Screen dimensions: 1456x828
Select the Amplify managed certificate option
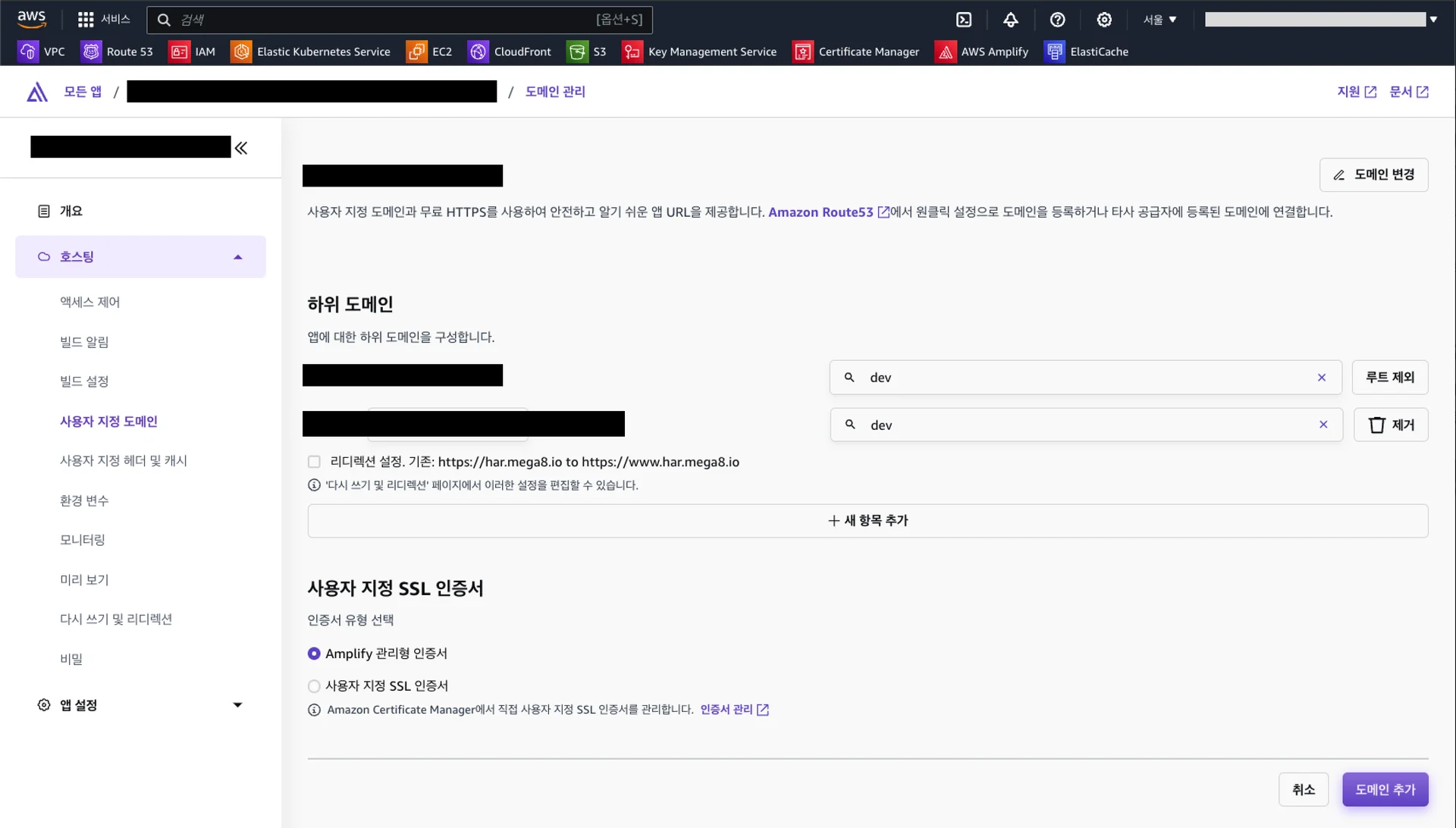click(314, 654)
